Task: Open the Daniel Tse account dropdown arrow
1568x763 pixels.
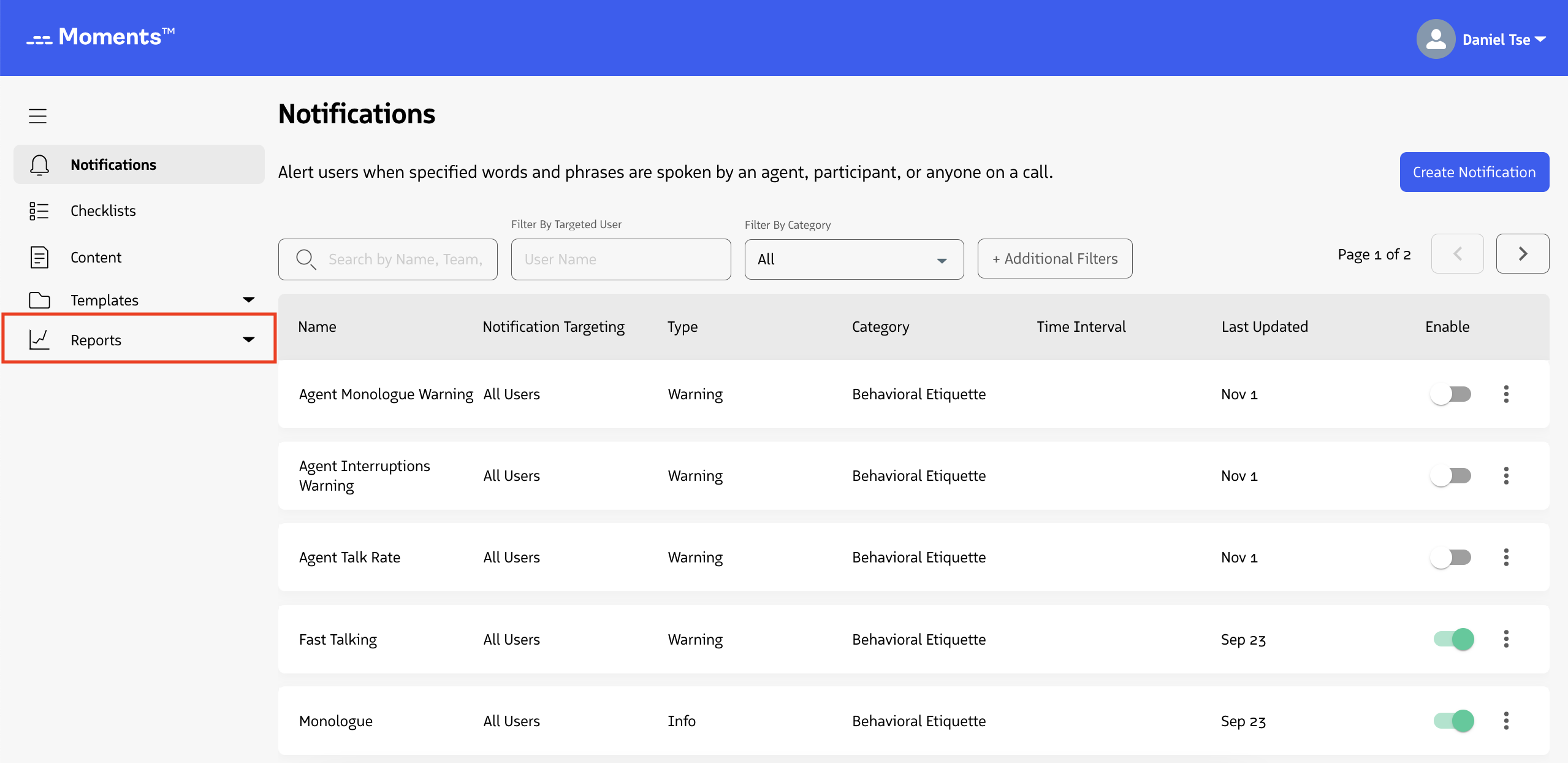Action: (x=1540, y=39)
